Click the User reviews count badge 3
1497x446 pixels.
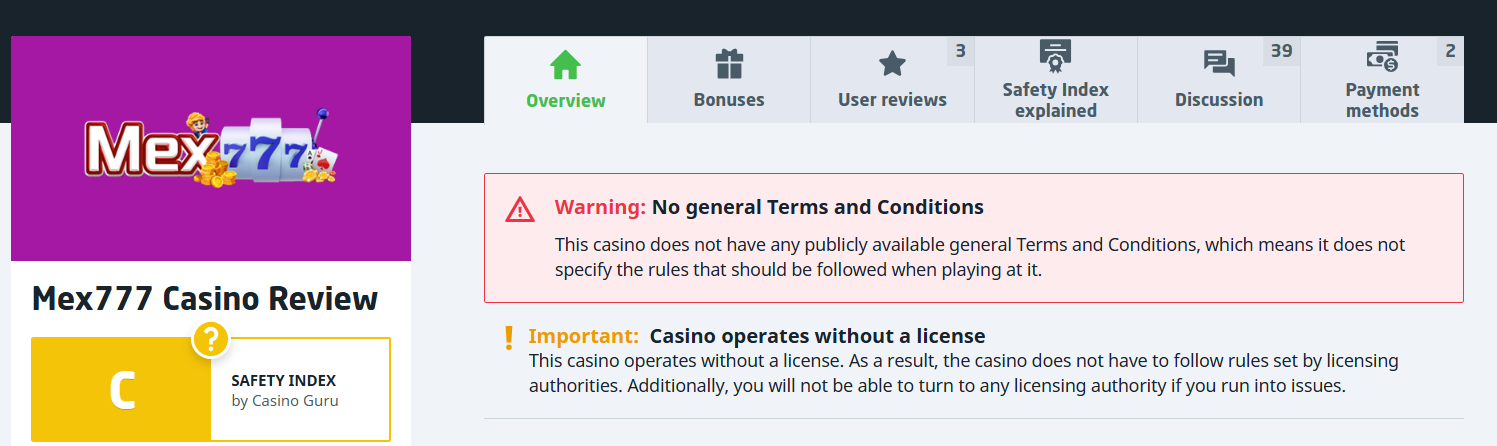(960, 51)
